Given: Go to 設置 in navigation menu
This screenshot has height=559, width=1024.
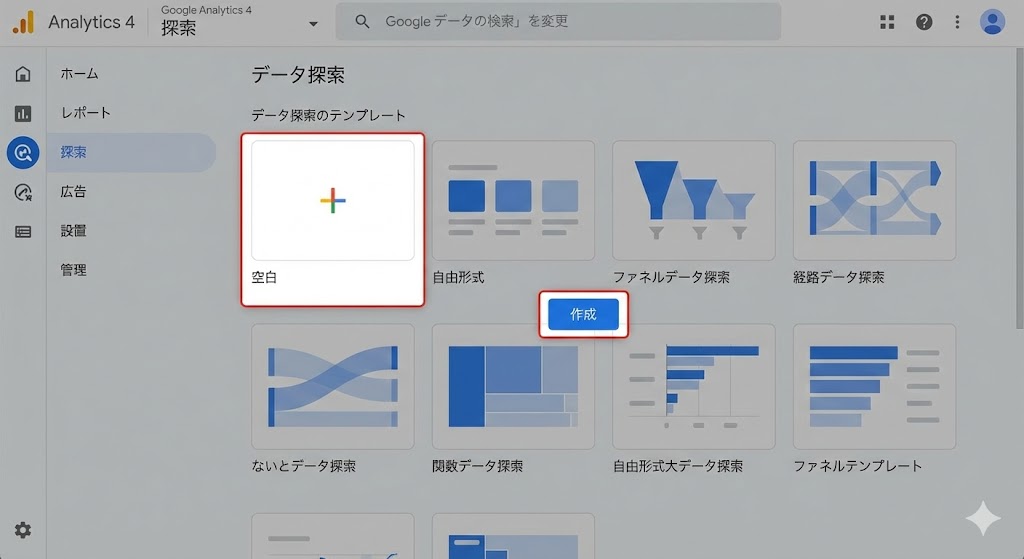Looking at the screenshot, I should 73,231.
